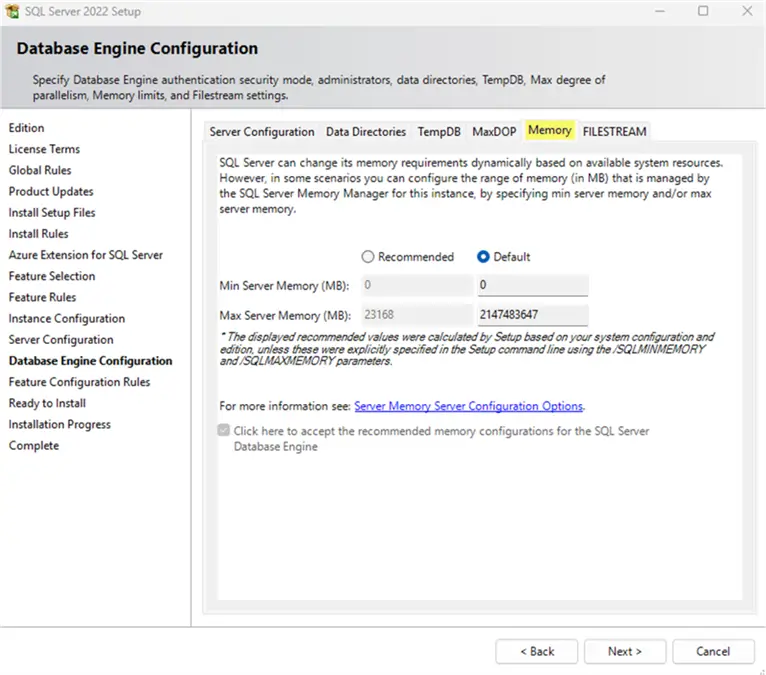Switch to the FILESTREAM tab
Screen dimensions: 766x675
pyautogui.click(x=614, y=132)
